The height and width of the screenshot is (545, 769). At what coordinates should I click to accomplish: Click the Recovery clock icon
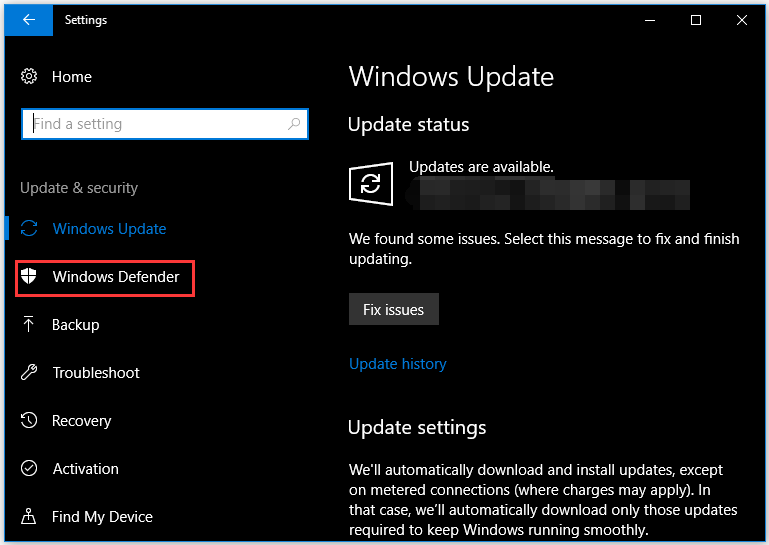pyautogui.click(x=29, y=420)
